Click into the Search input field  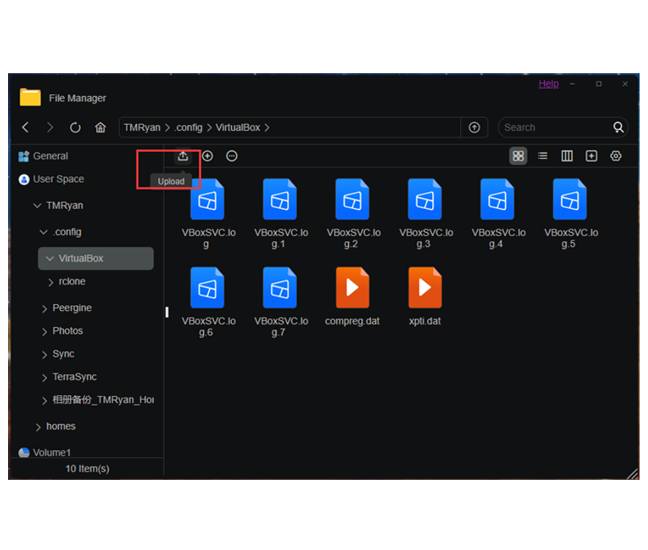552,128
